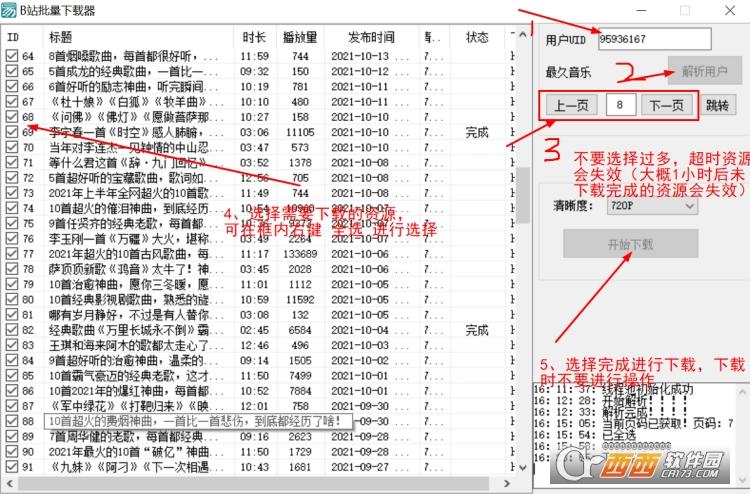
Task: Click the horizontal scrollbar right arrow
Action: [507, 483]
